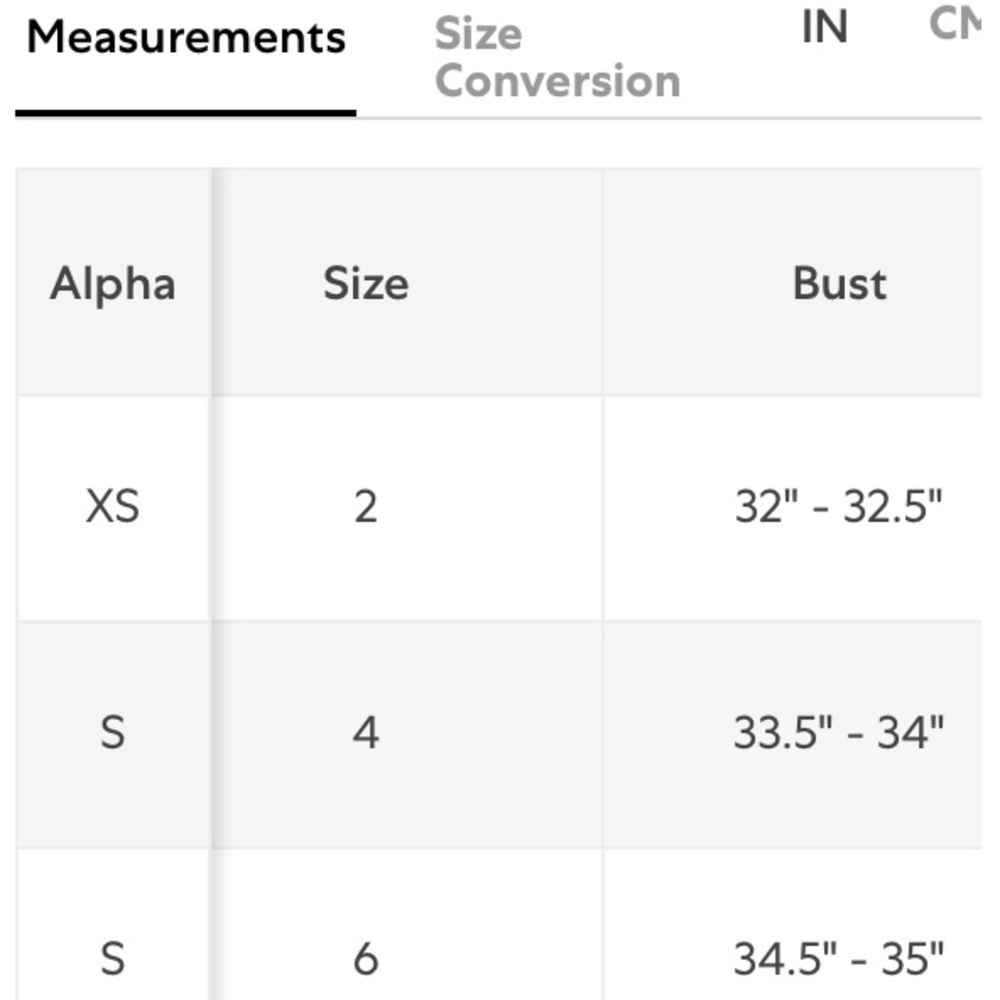Select the S alpha cell for size 6
The height and width of the screenshot is (1000, 1000).
113,959
